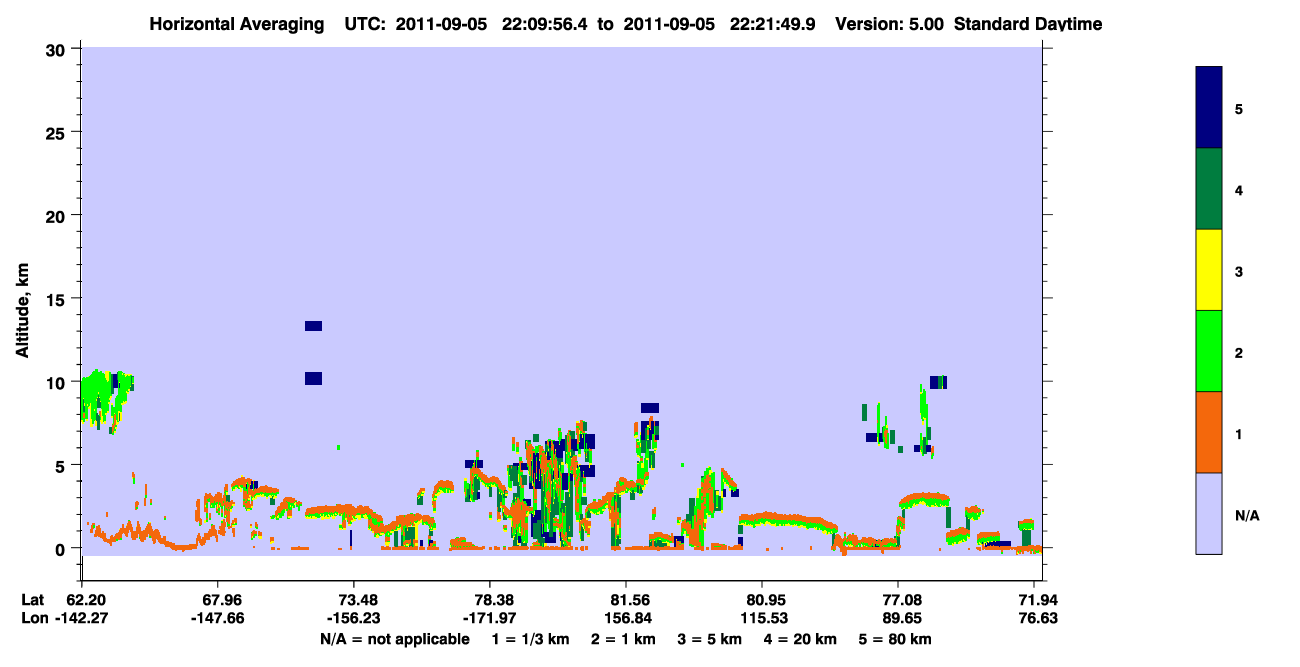Click the longitude value -171.97

[x=490, y=619]
